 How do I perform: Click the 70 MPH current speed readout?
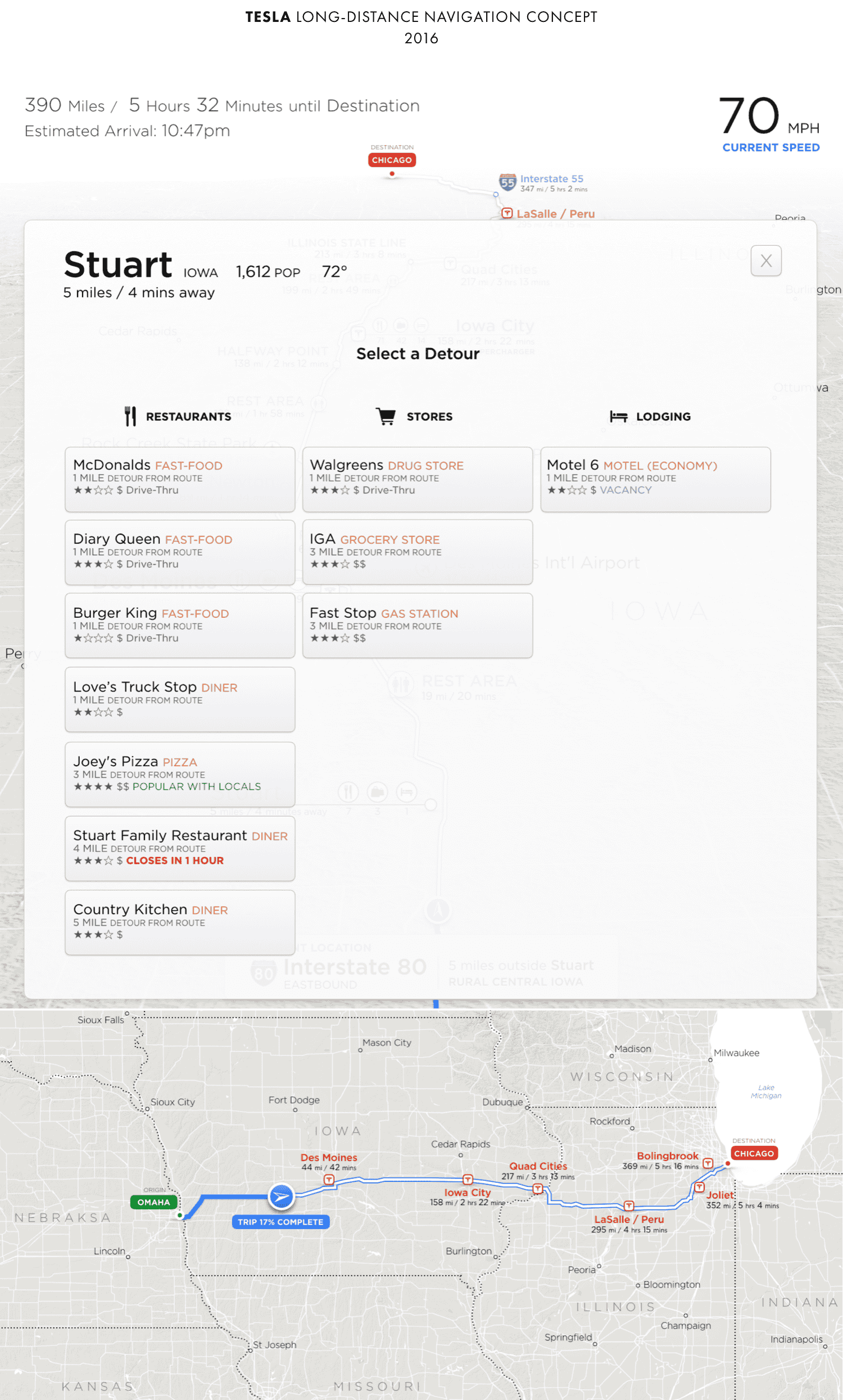769,115
